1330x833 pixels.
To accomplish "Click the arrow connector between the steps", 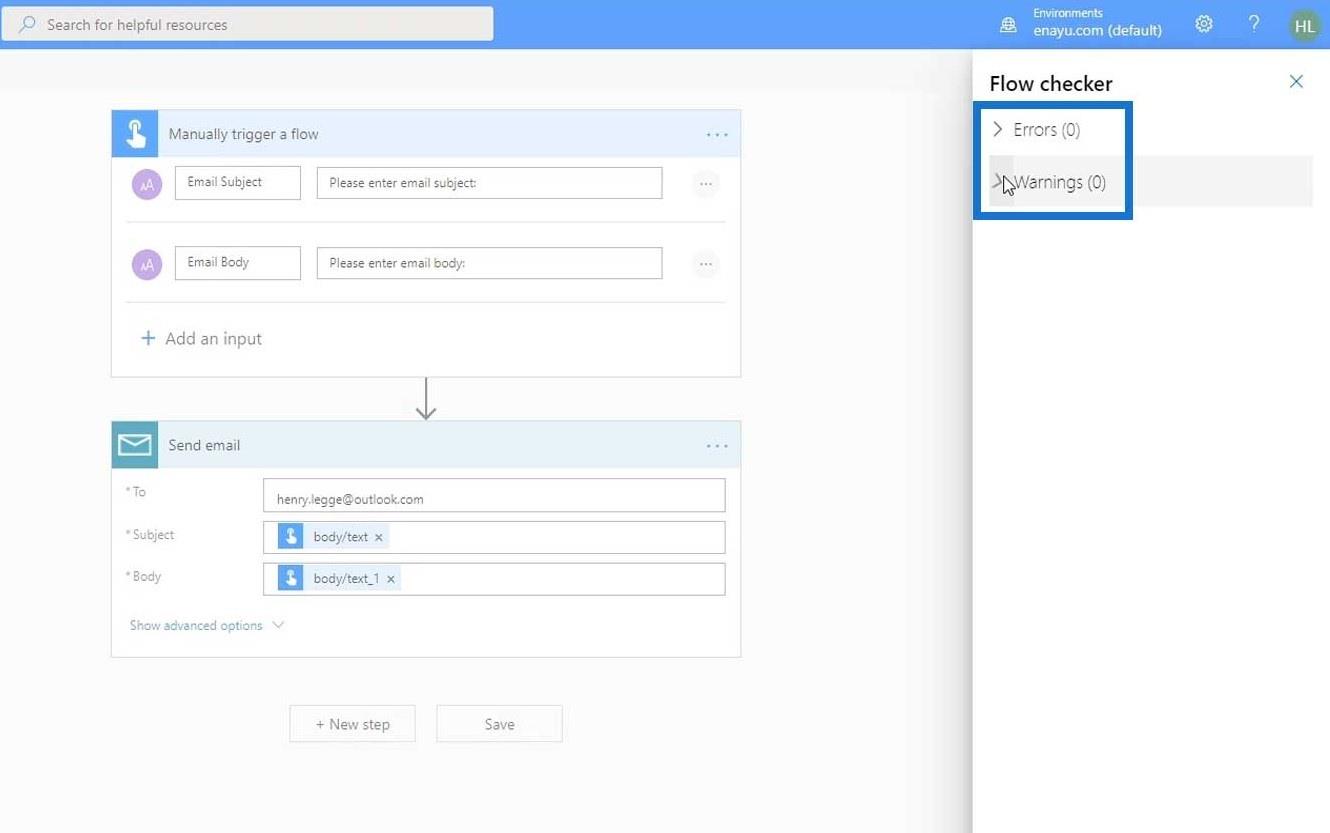I will pyautogui.click(x=426, y=399).
